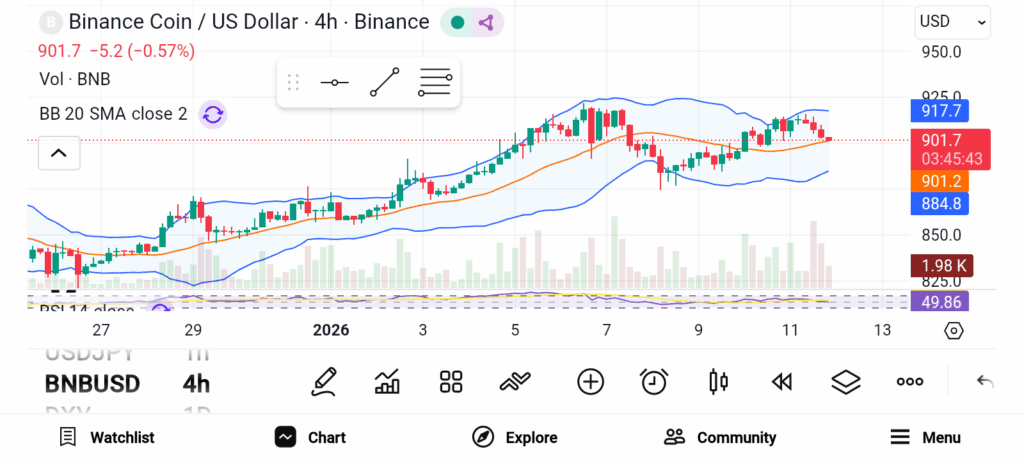Select the Fib retracement drawing tool
Image resolution: width=1024 pixels, height=461 pixels.
(x=435, y=83)
